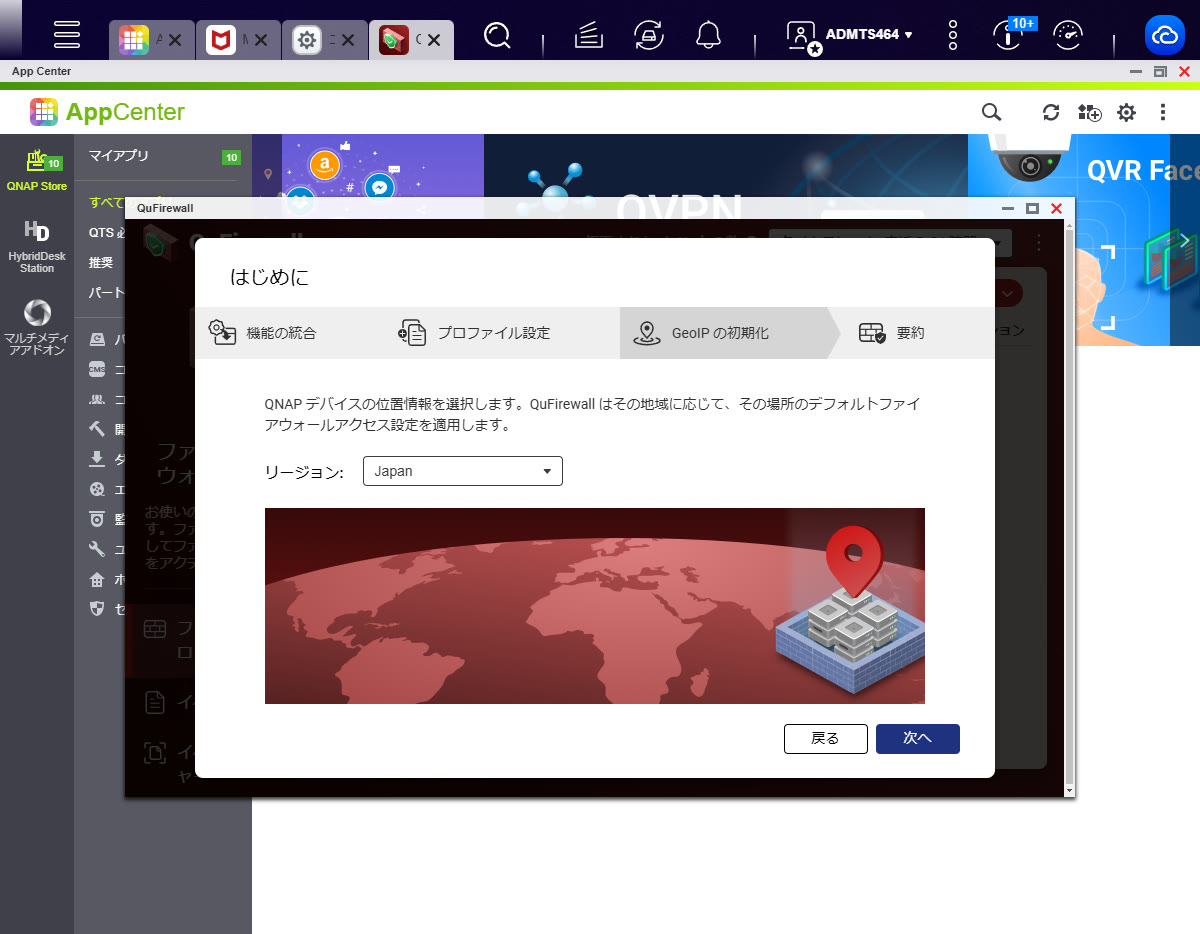
Task: Open the QTS search magnifier in top bar
Action: pyautogui.click(x=497, y=36)
